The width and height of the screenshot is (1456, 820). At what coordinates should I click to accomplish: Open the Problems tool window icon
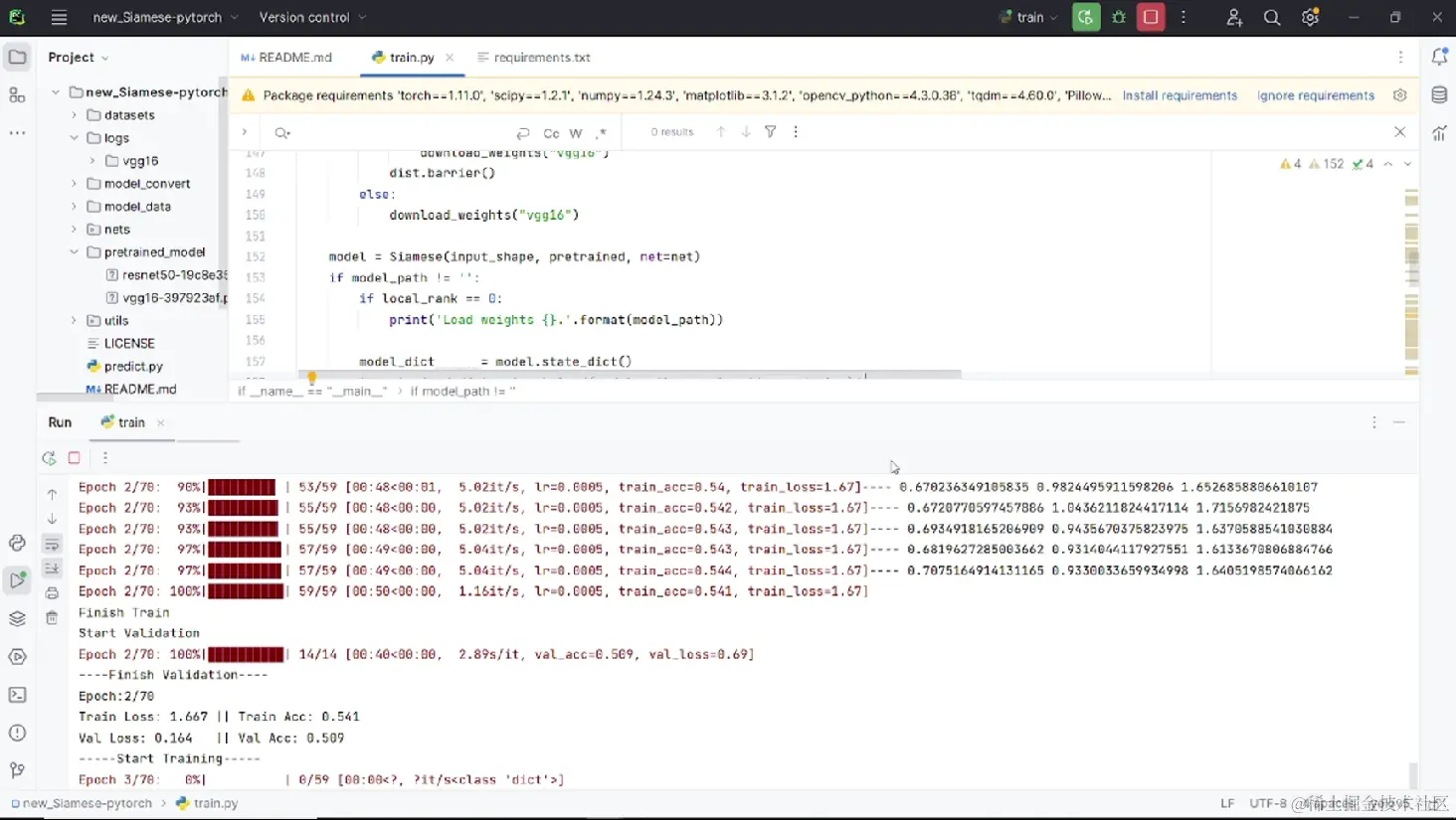(17, 733)
